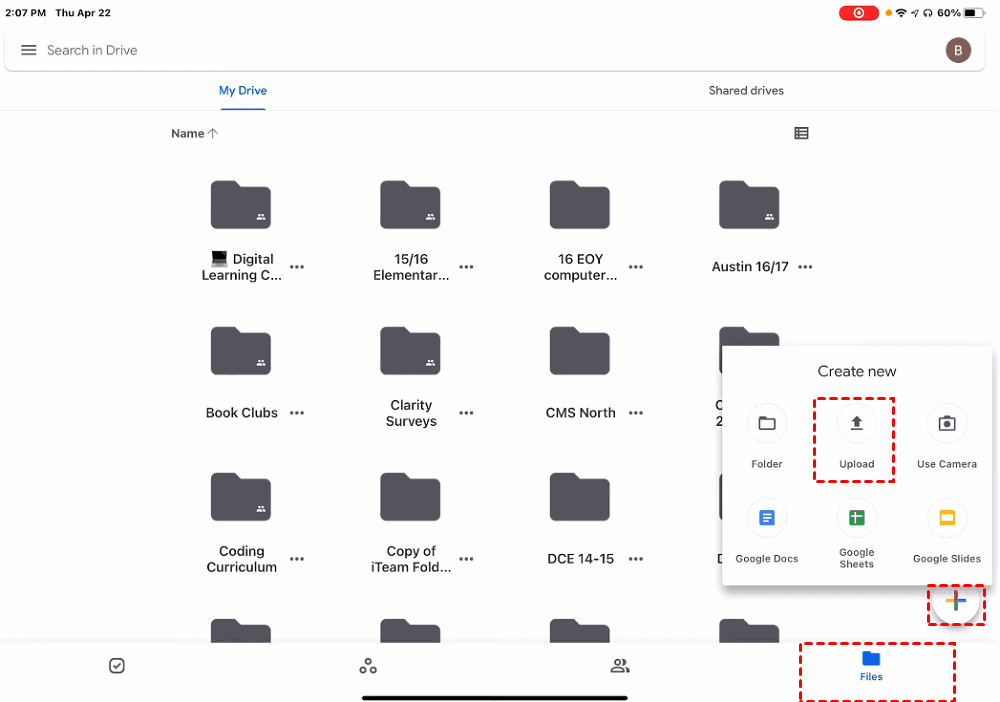Click the Coding Curriculum folder name
Viewport: 1000px width, 702px height.
242,559
